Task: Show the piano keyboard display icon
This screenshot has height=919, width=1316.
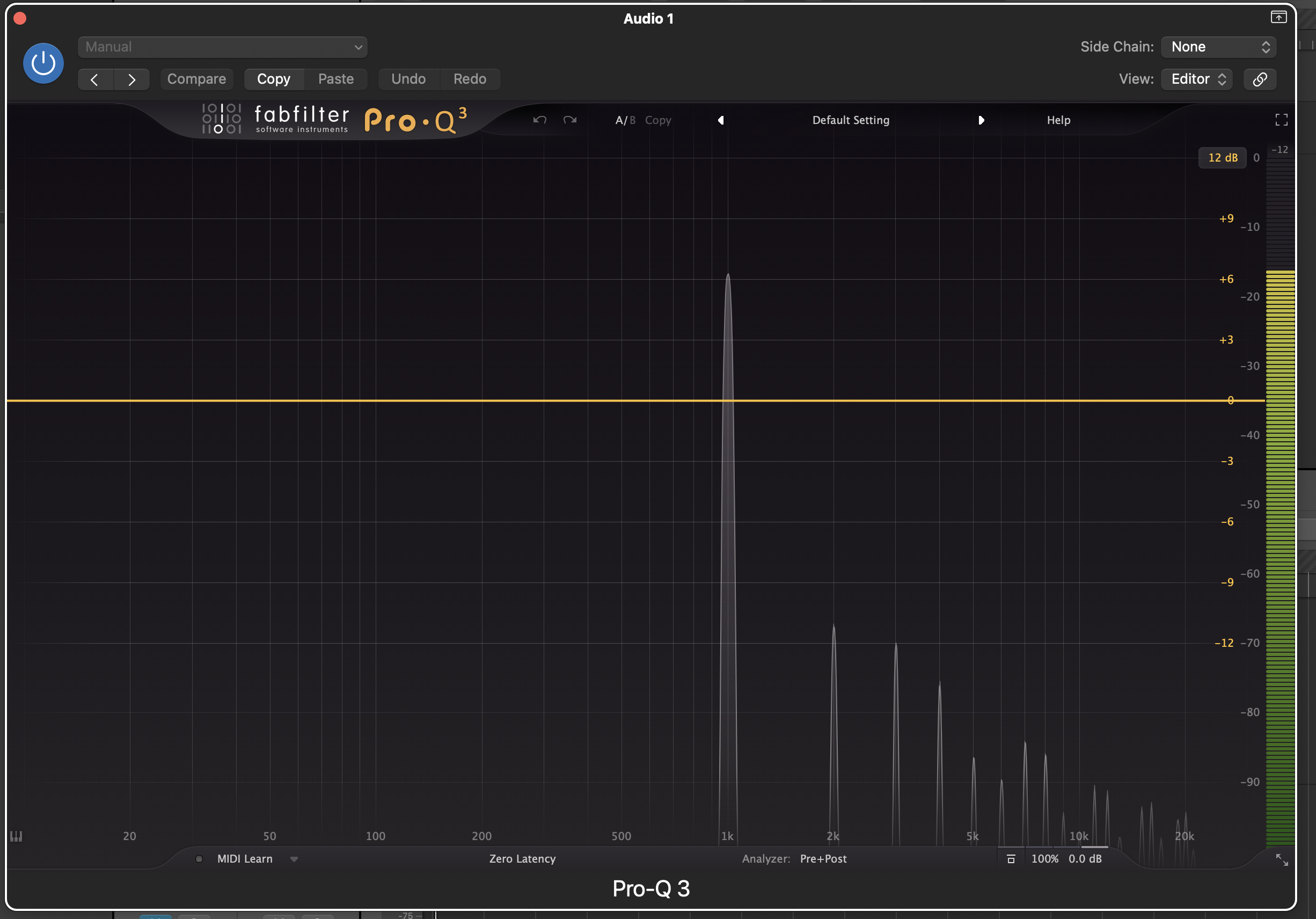Action: 16,836
